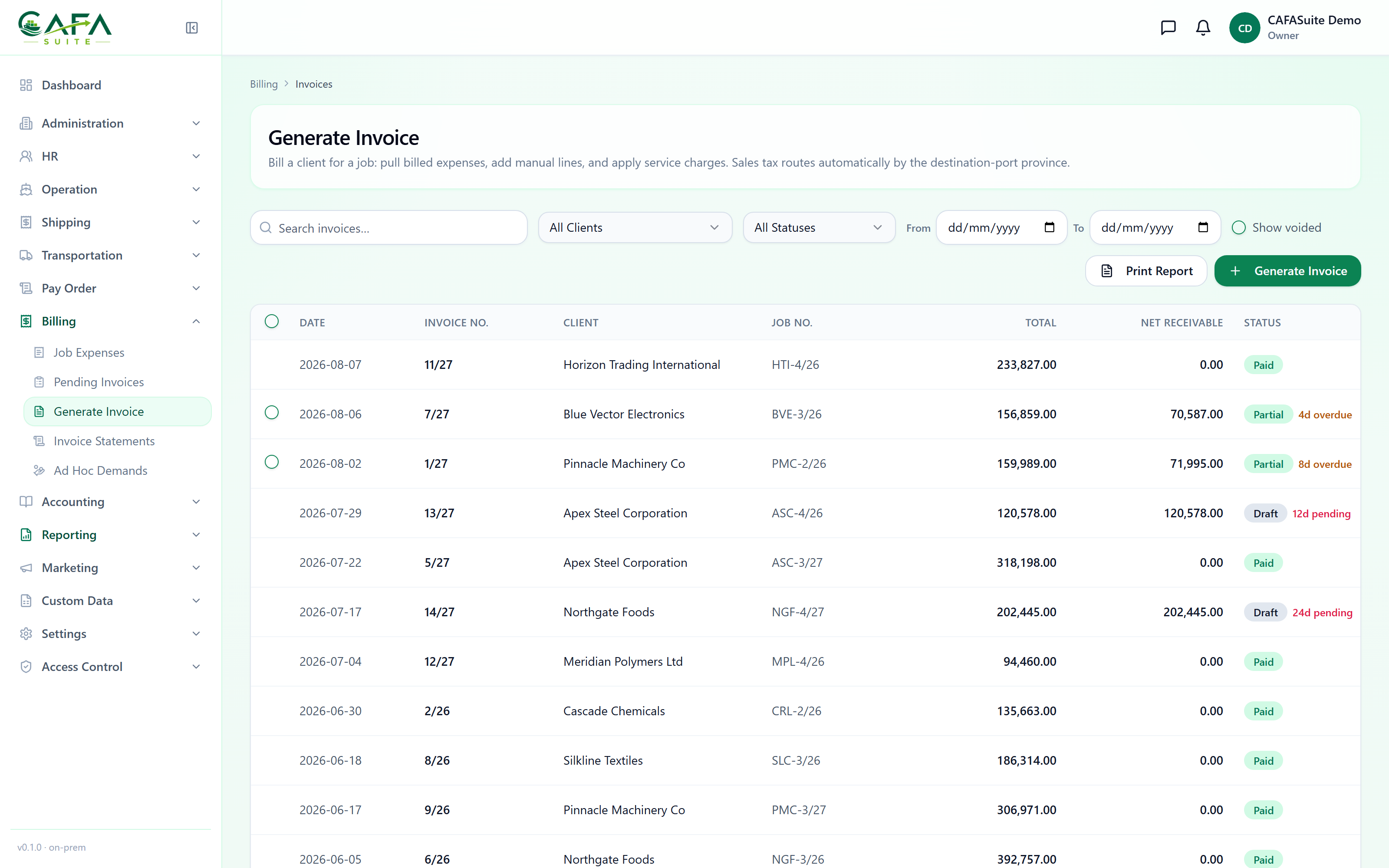Click Partial badge for Blue Vector Electronics
1389x868 pixels.
(1268, 414)
